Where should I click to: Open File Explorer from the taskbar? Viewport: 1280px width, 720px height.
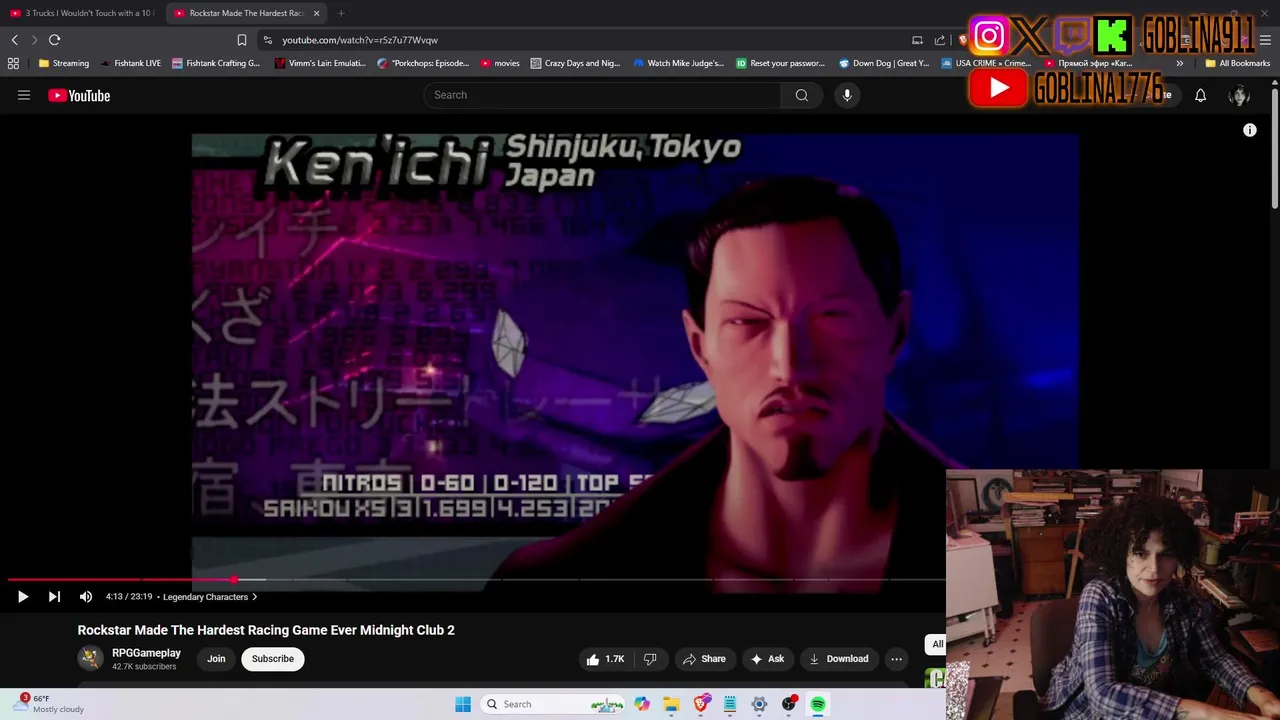coord(671,704)
